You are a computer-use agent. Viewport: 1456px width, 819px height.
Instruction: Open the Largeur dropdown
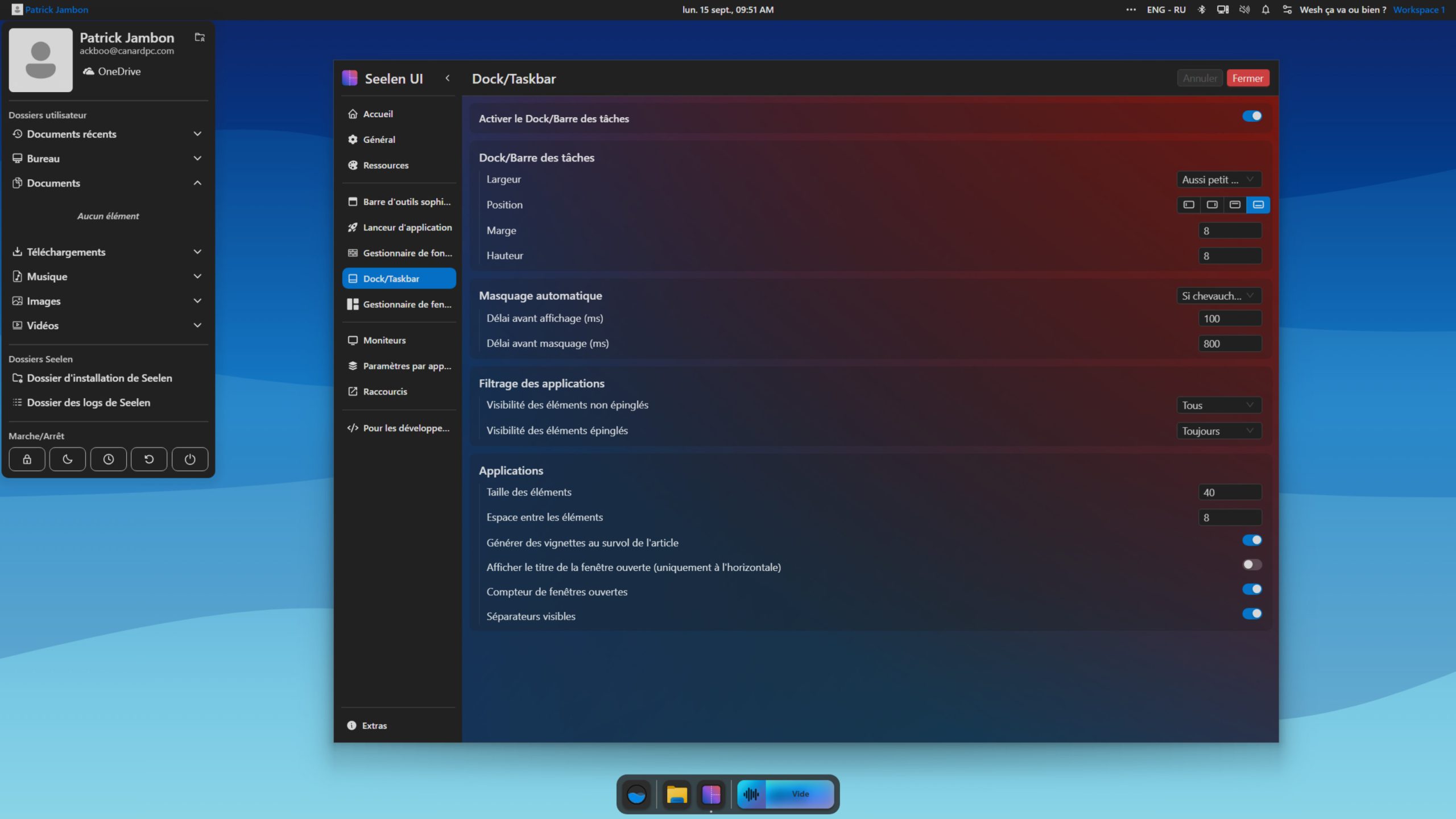click(1219, 180)
